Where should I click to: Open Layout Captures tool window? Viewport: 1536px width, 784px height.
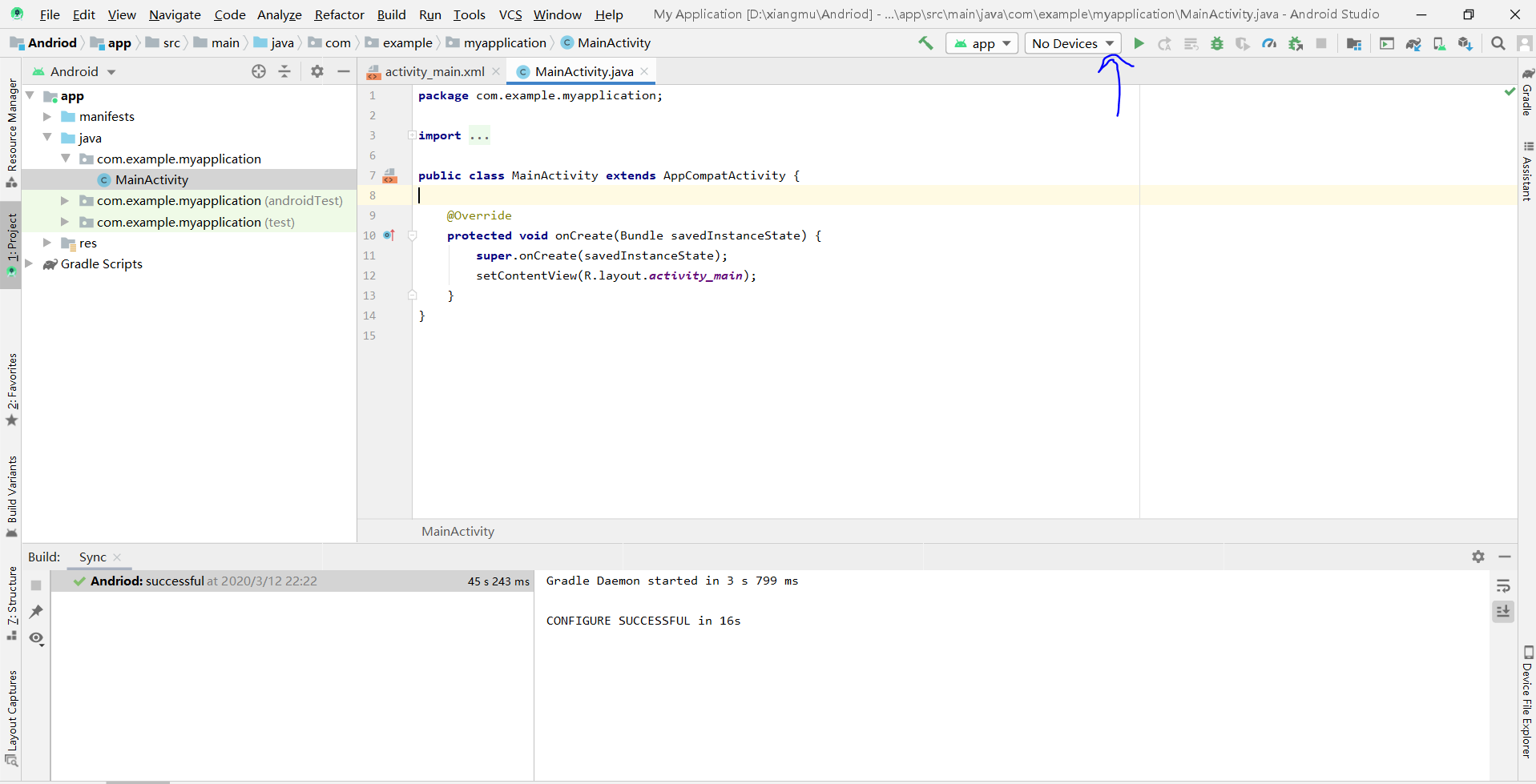(x=11, y=718)
